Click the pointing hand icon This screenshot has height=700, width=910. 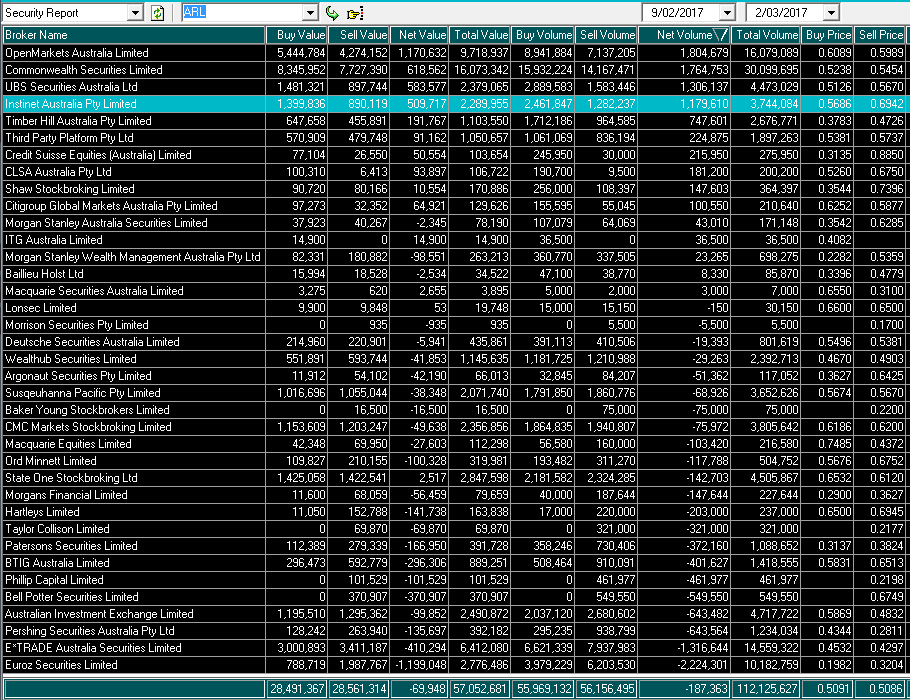pos(355,13)
